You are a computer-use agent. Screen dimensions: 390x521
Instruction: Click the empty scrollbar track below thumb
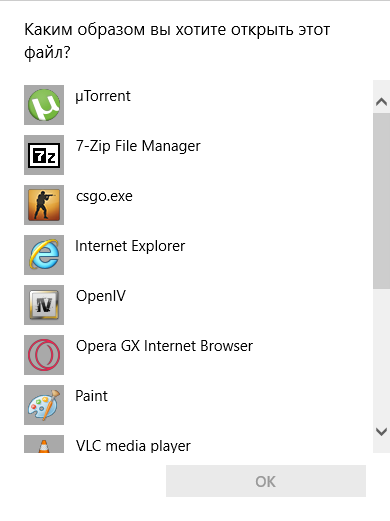(381, 355)
